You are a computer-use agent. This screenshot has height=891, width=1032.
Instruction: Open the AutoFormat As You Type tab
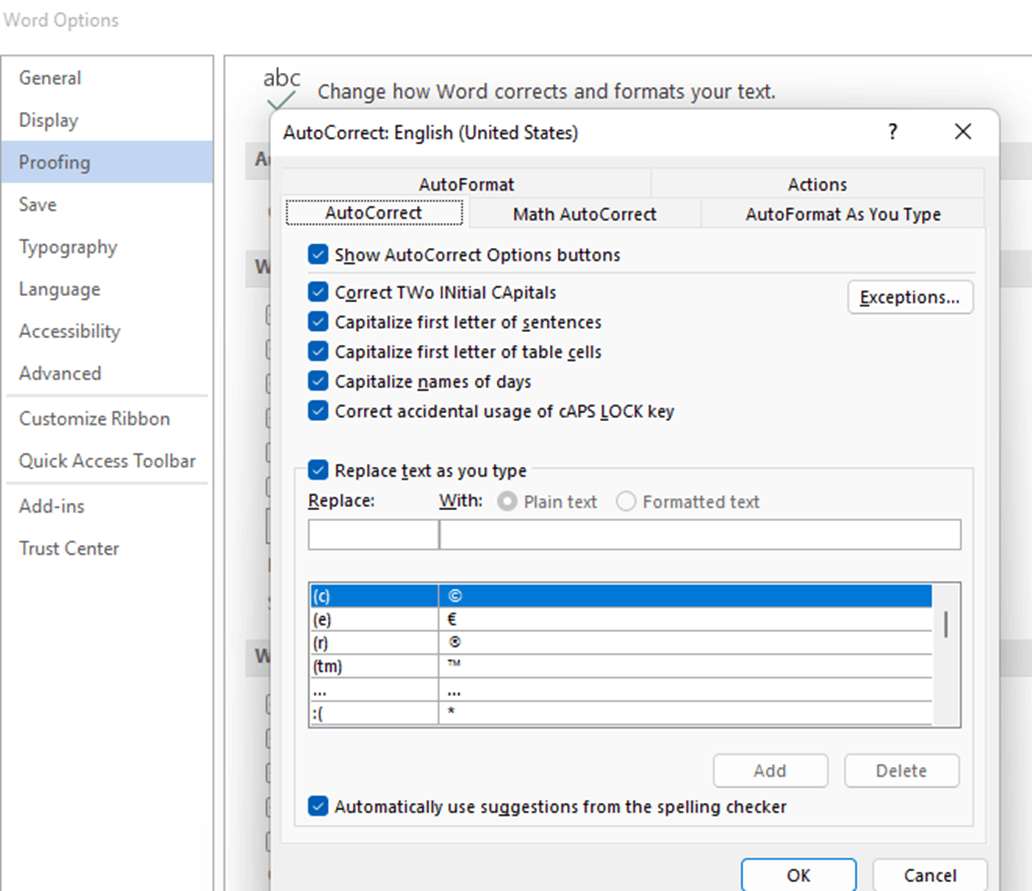pos(842,214)
